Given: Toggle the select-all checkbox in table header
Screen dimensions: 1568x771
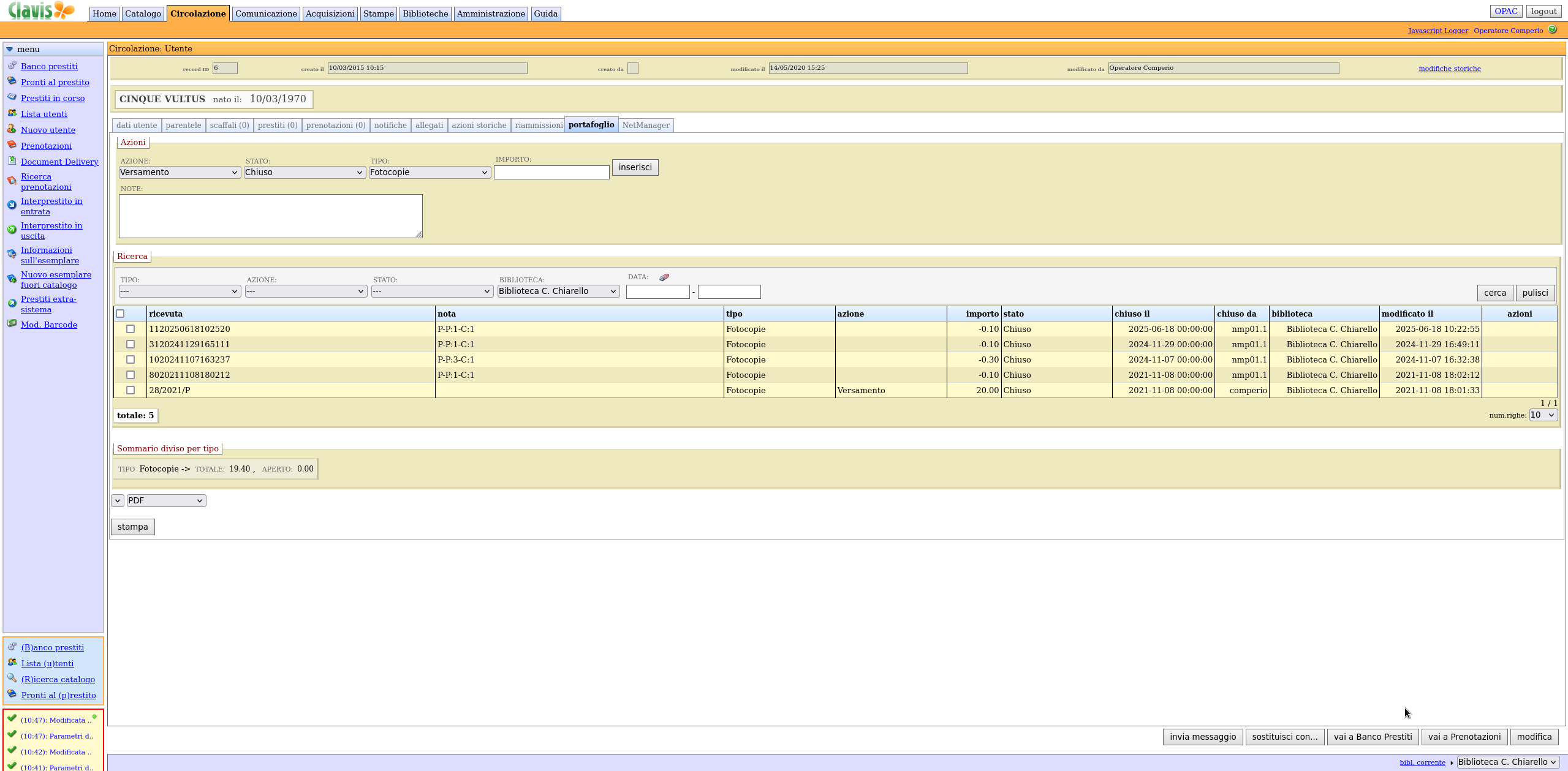Looking at the screenshot, I should click(x=121, y=314).
